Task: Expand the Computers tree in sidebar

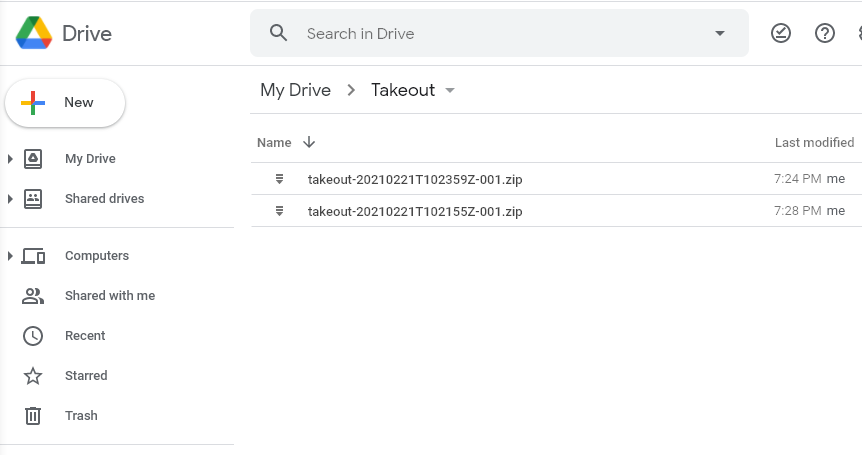Action: pyautogui.click(x=10, y=256)
